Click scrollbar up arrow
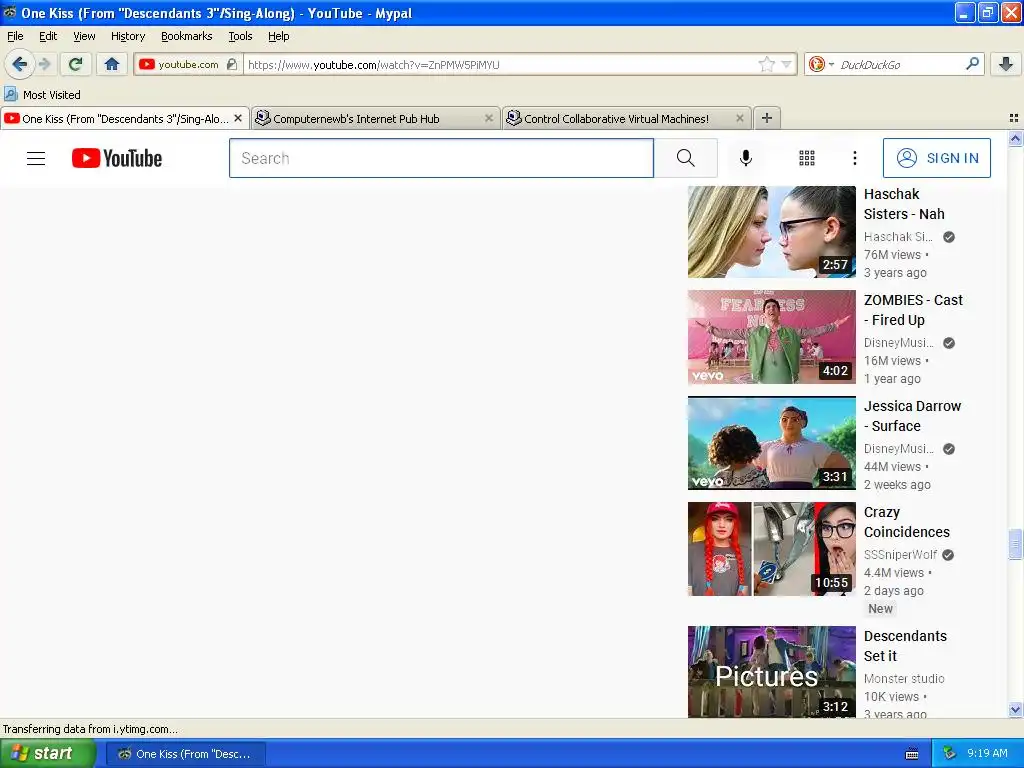 [x=1015, y=138]
